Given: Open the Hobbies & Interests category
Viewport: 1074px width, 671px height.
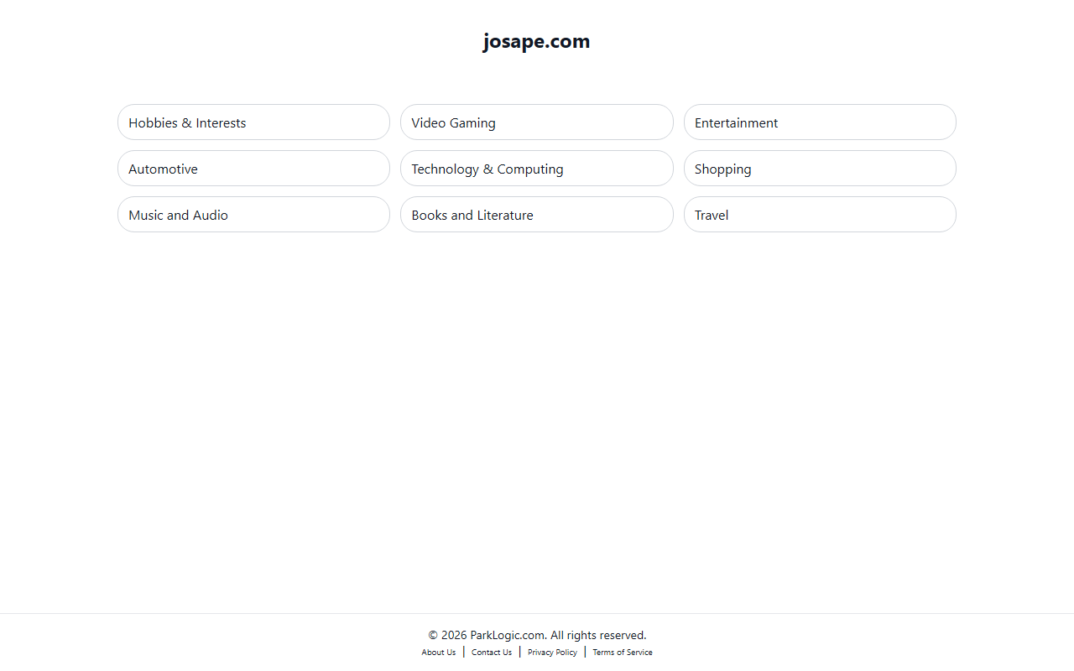Looking at the screenshot, I should click(x=253, y=123).
